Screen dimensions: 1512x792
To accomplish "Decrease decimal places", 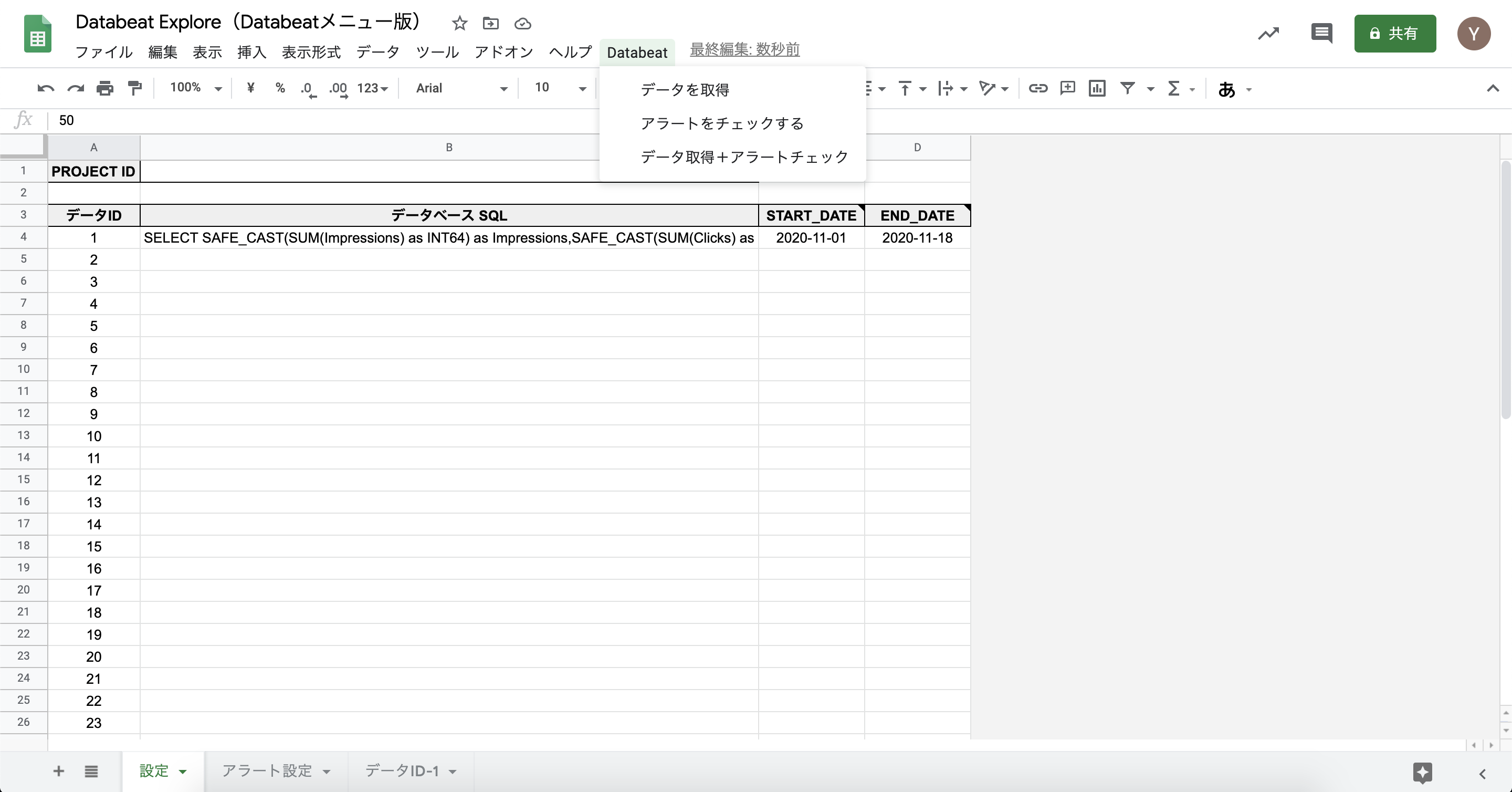I will [x=308, y=89].
